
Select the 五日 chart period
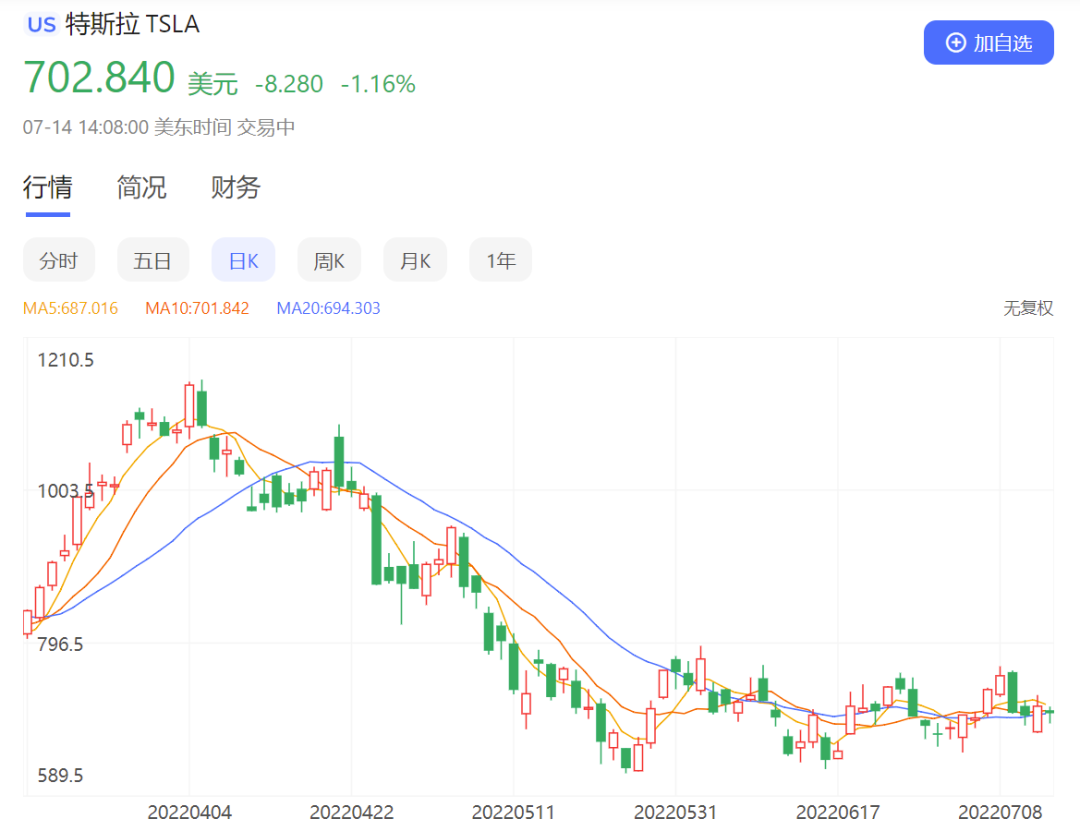click(152, 260)
